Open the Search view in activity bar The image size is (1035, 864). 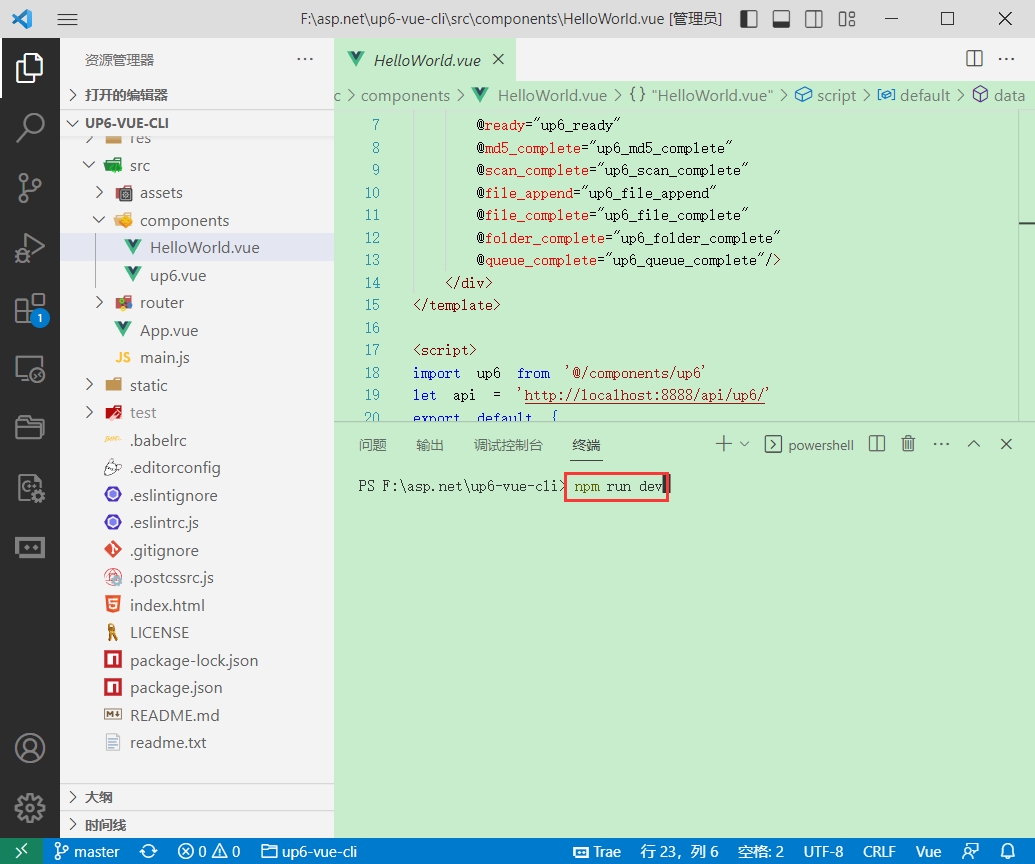click(30, 127)
